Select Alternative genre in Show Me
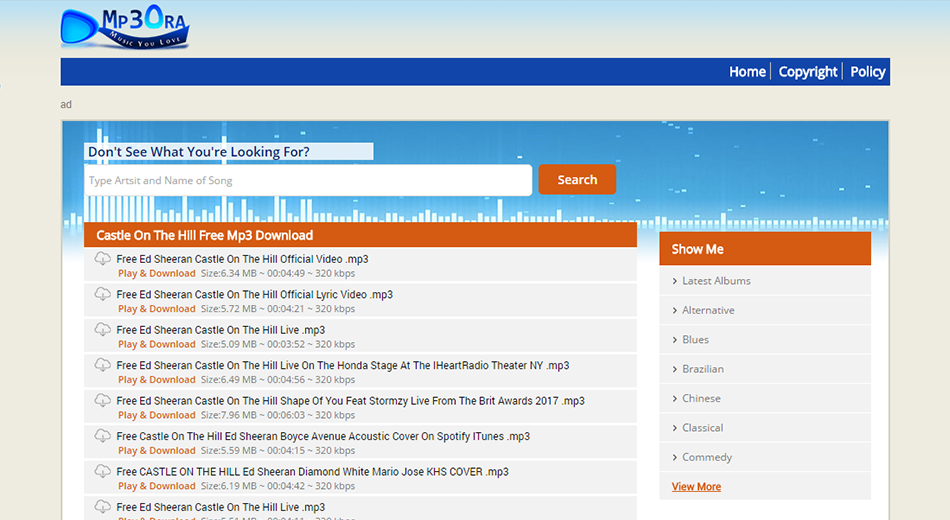The height and width of the screenshot is (520, 950). coord(708,310)
